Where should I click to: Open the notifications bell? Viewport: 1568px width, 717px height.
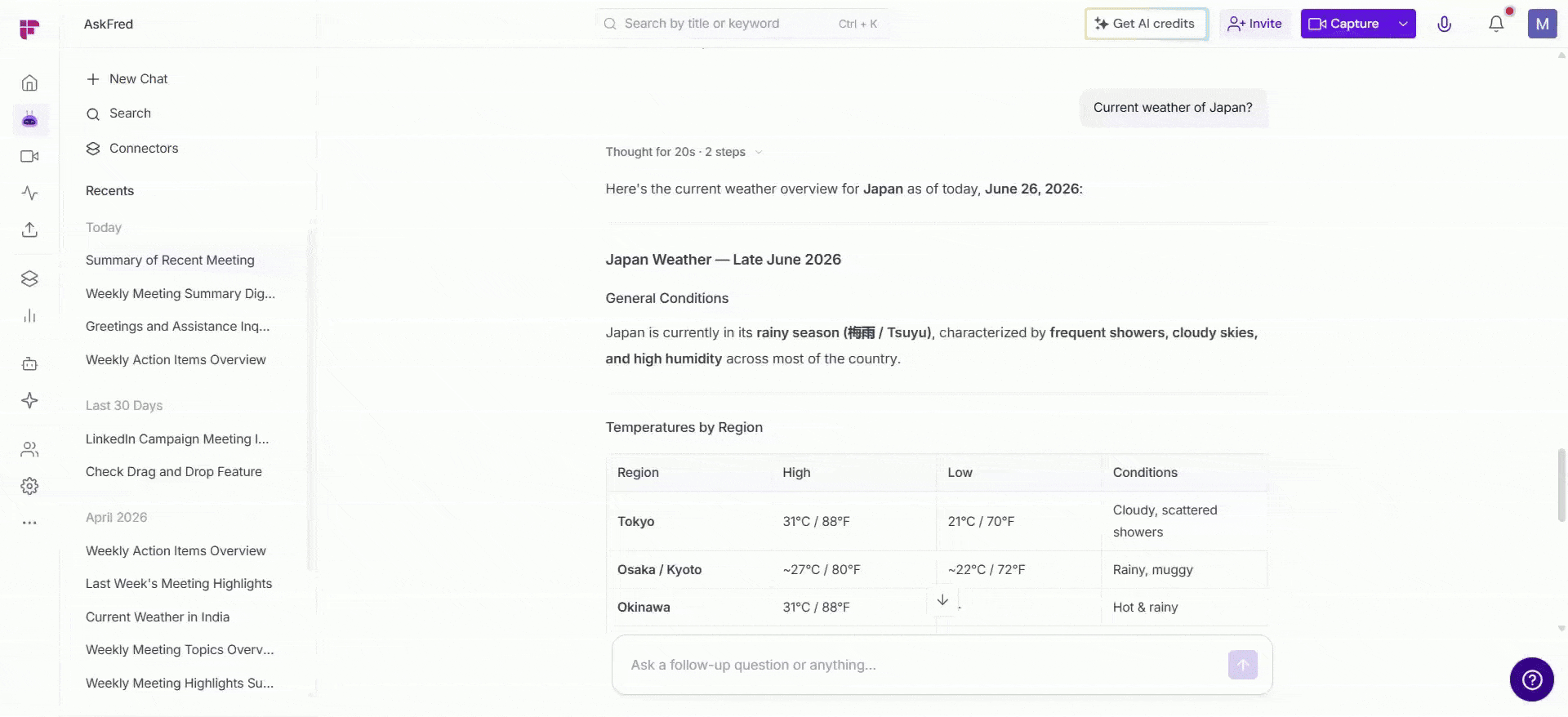point(1495,24)
